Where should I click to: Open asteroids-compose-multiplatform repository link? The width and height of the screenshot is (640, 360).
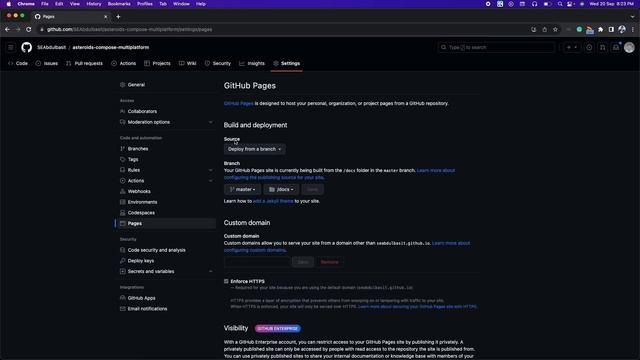tap(111, 47)
